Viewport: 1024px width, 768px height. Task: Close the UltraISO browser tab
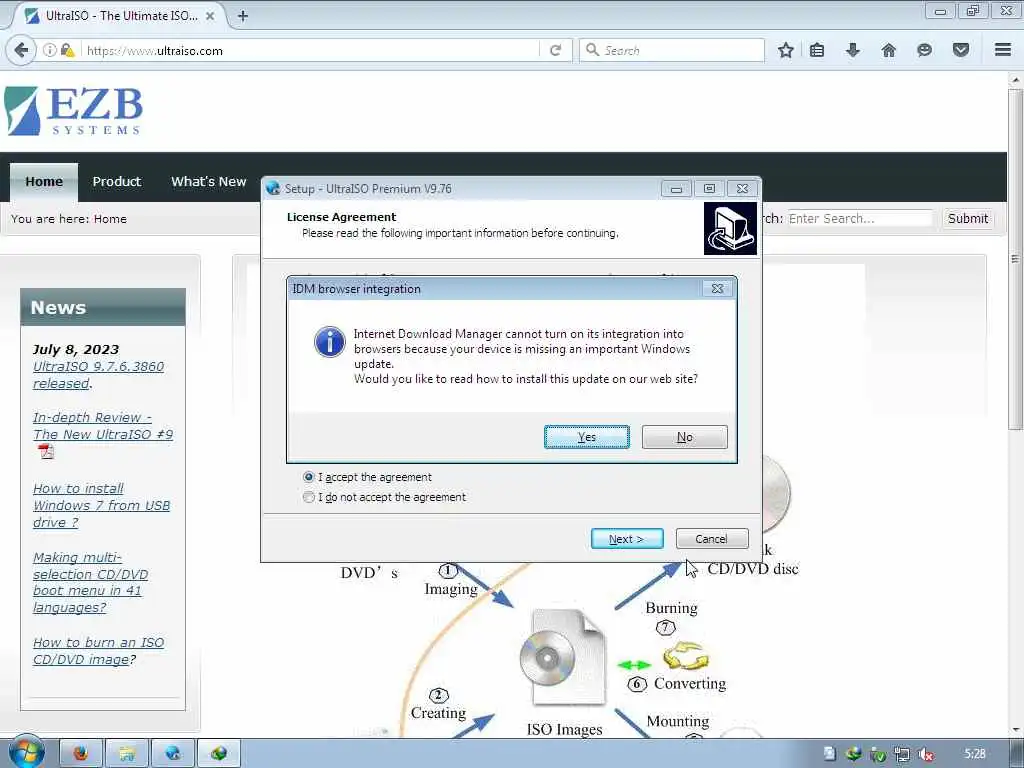[x=210, y=16]
